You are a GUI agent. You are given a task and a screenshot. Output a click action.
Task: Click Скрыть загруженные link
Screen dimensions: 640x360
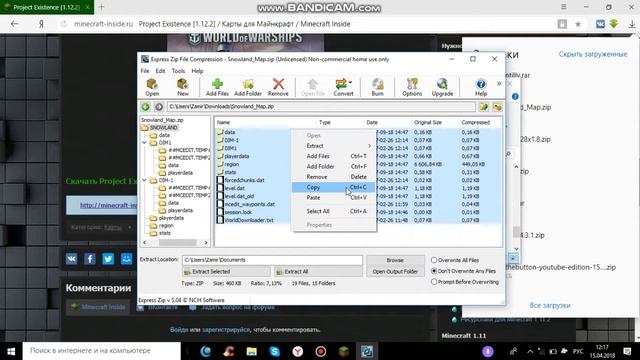tap(593, 54)
